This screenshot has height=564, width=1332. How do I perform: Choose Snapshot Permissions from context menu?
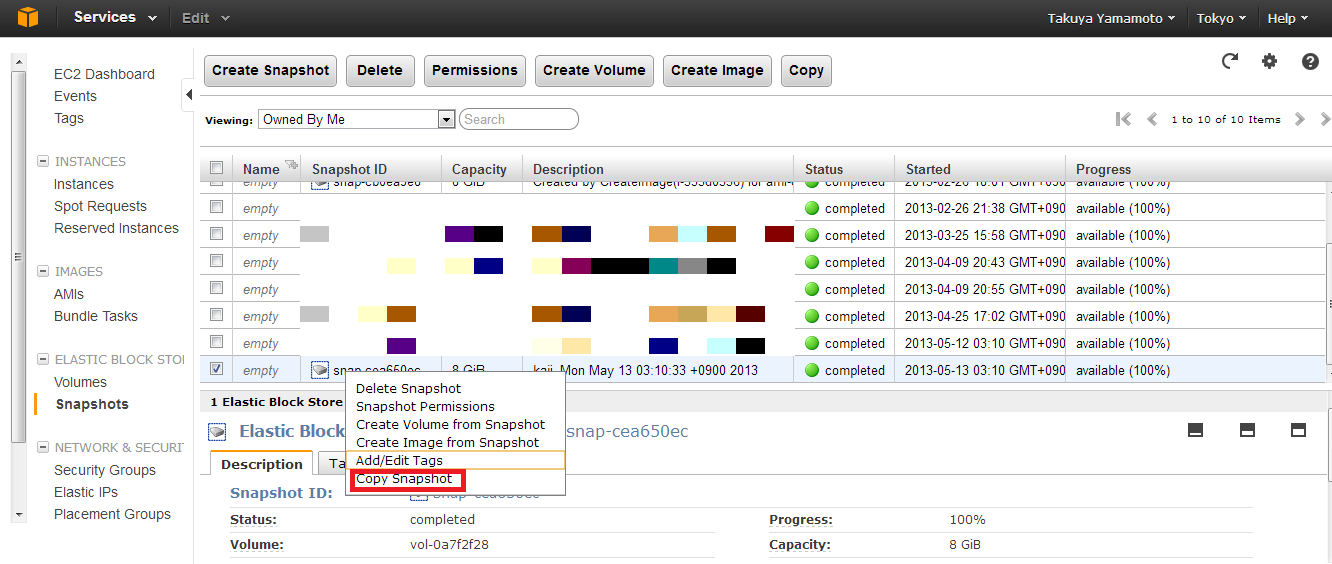coord(425,406)
